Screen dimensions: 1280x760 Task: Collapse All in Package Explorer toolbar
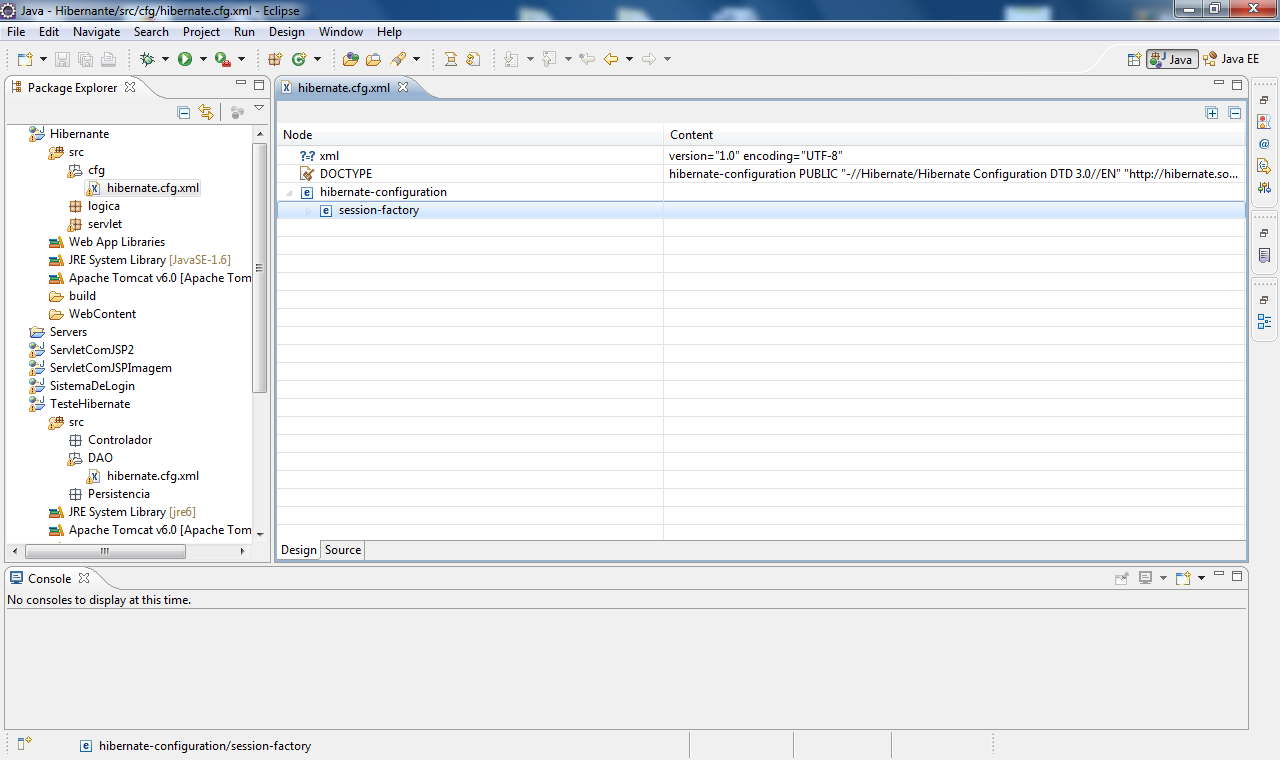[184, 112]
